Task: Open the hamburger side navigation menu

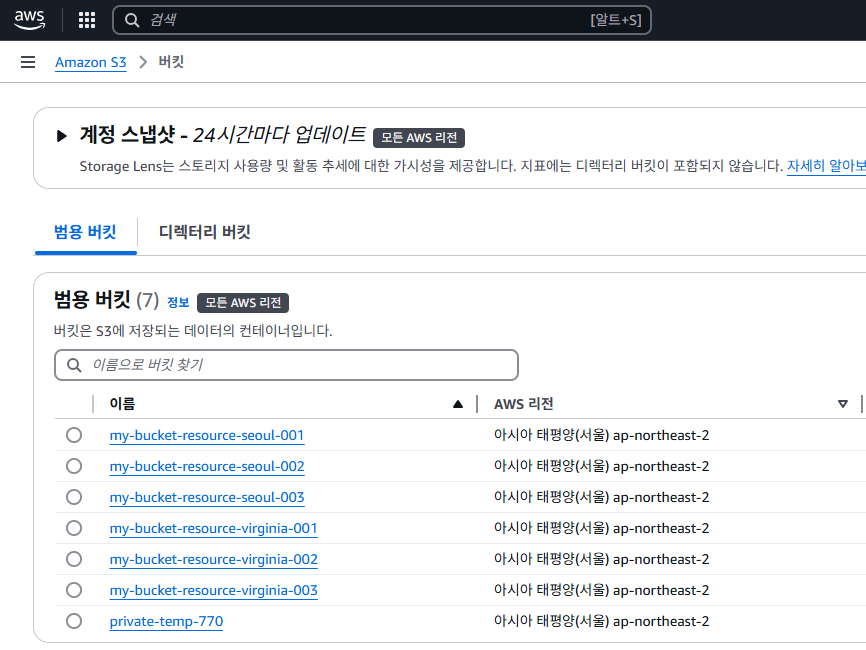Action: (28, 62)
